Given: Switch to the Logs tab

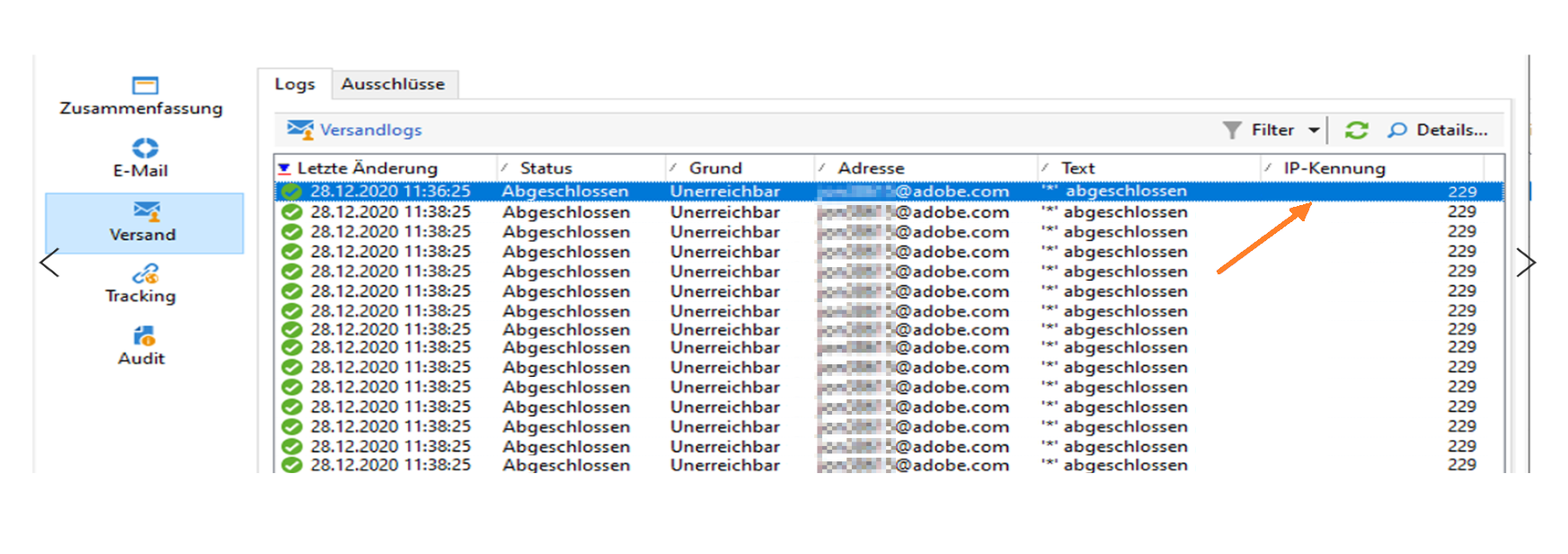Looking at the screenshot, I should pos(295,84).
